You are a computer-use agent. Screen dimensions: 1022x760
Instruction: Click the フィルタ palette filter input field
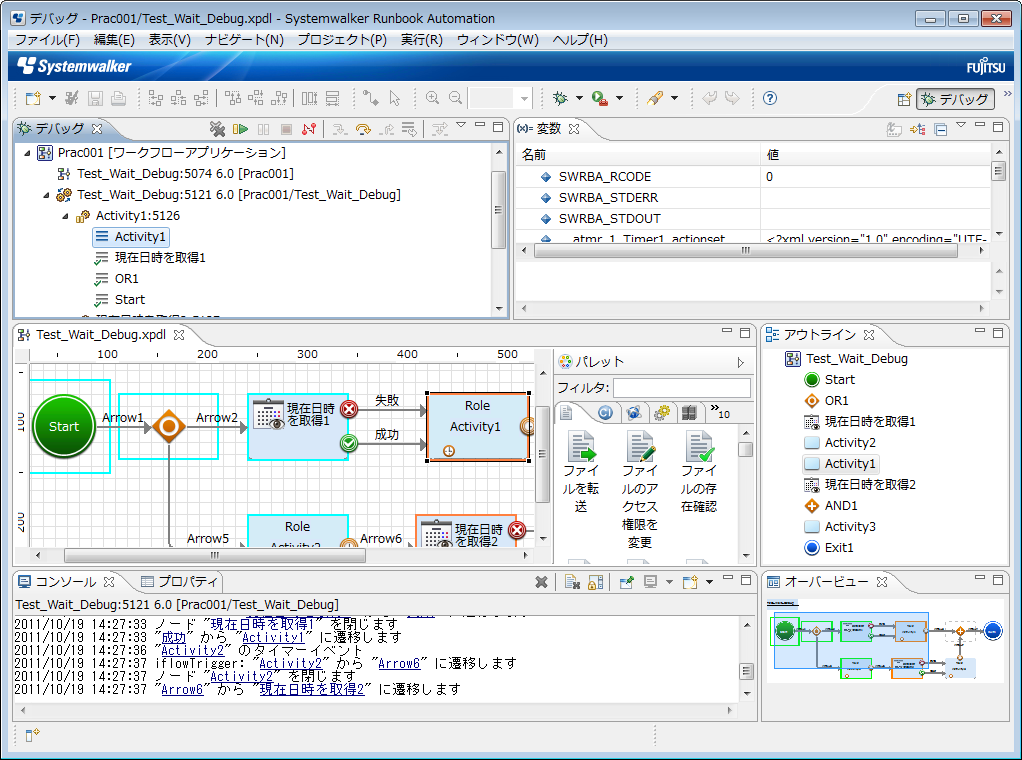(x=682, y=388)
